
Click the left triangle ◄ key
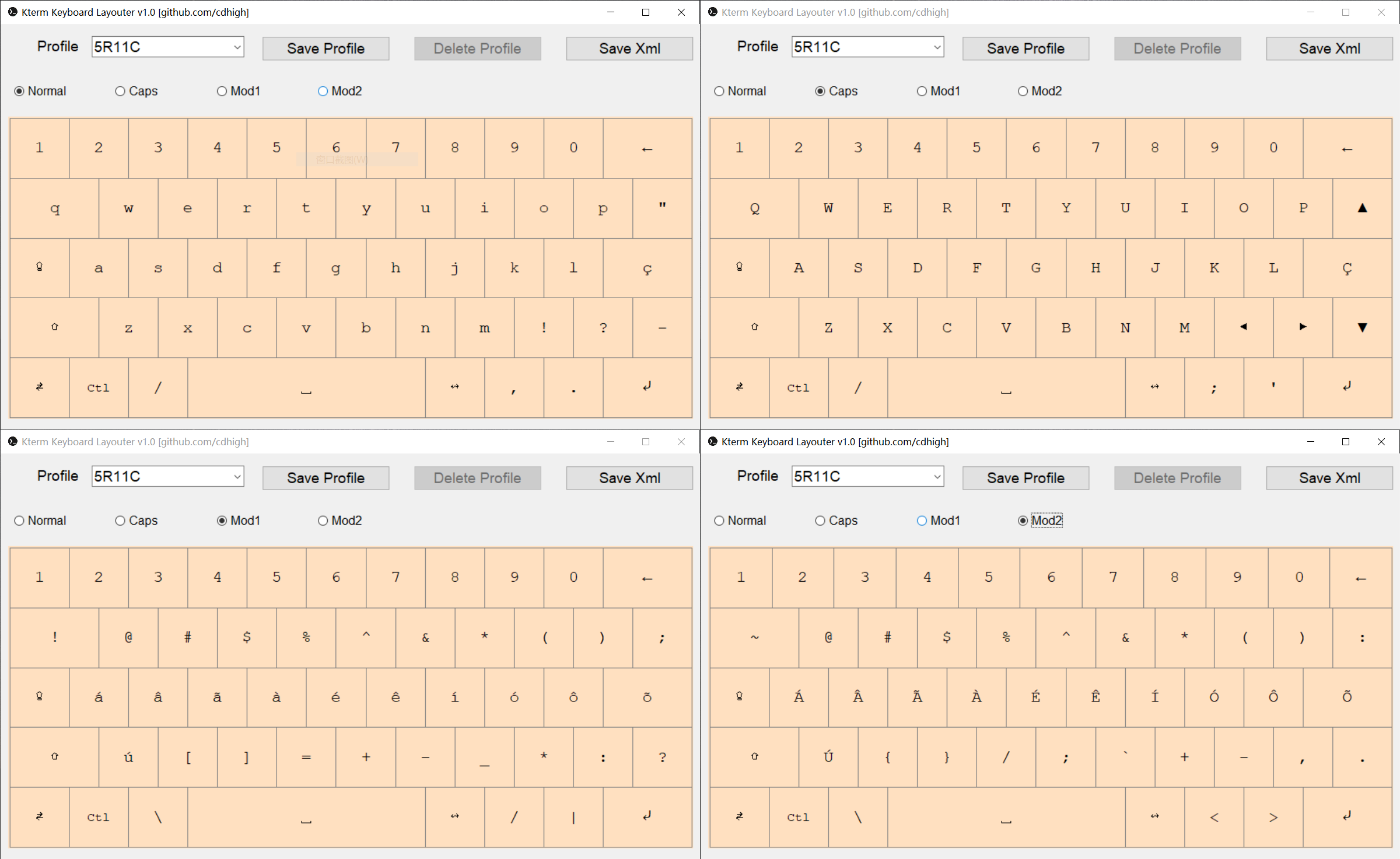pyautogui.click(x=1243, y=327)
